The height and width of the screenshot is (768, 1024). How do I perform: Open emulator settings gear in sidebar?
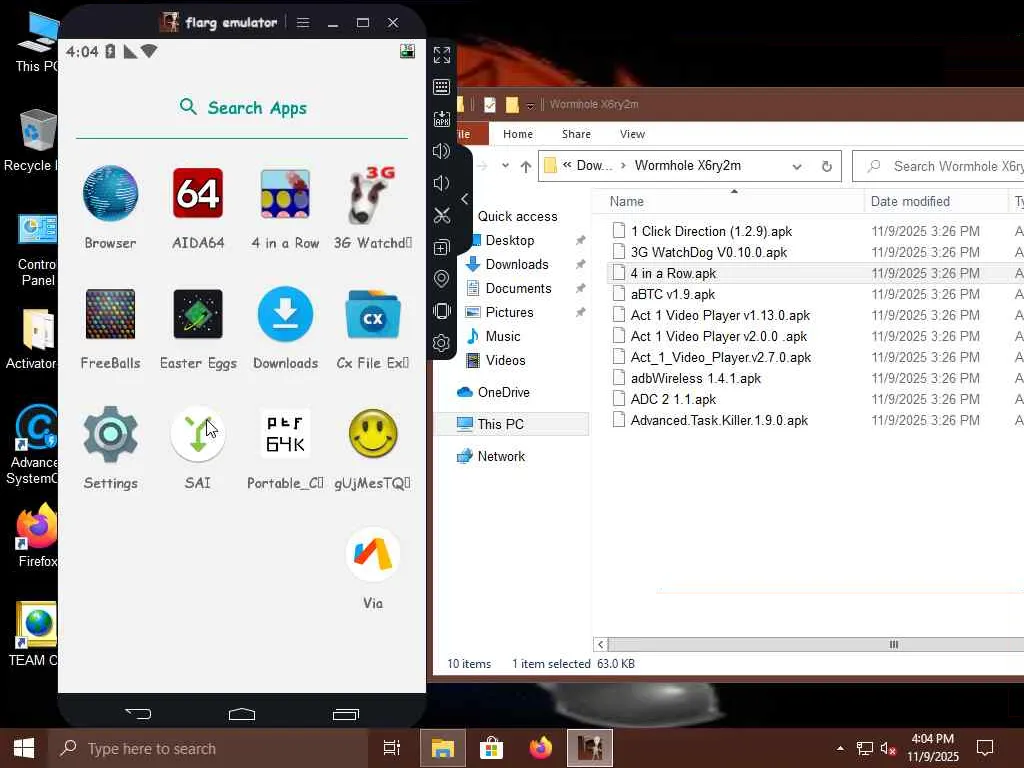[x=441, y=343]
